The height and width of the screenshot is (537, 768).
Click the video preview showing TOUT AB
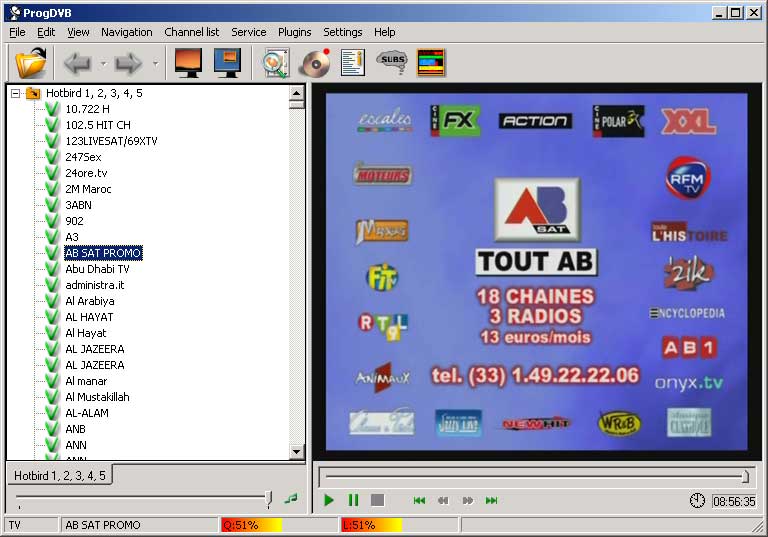536,272
